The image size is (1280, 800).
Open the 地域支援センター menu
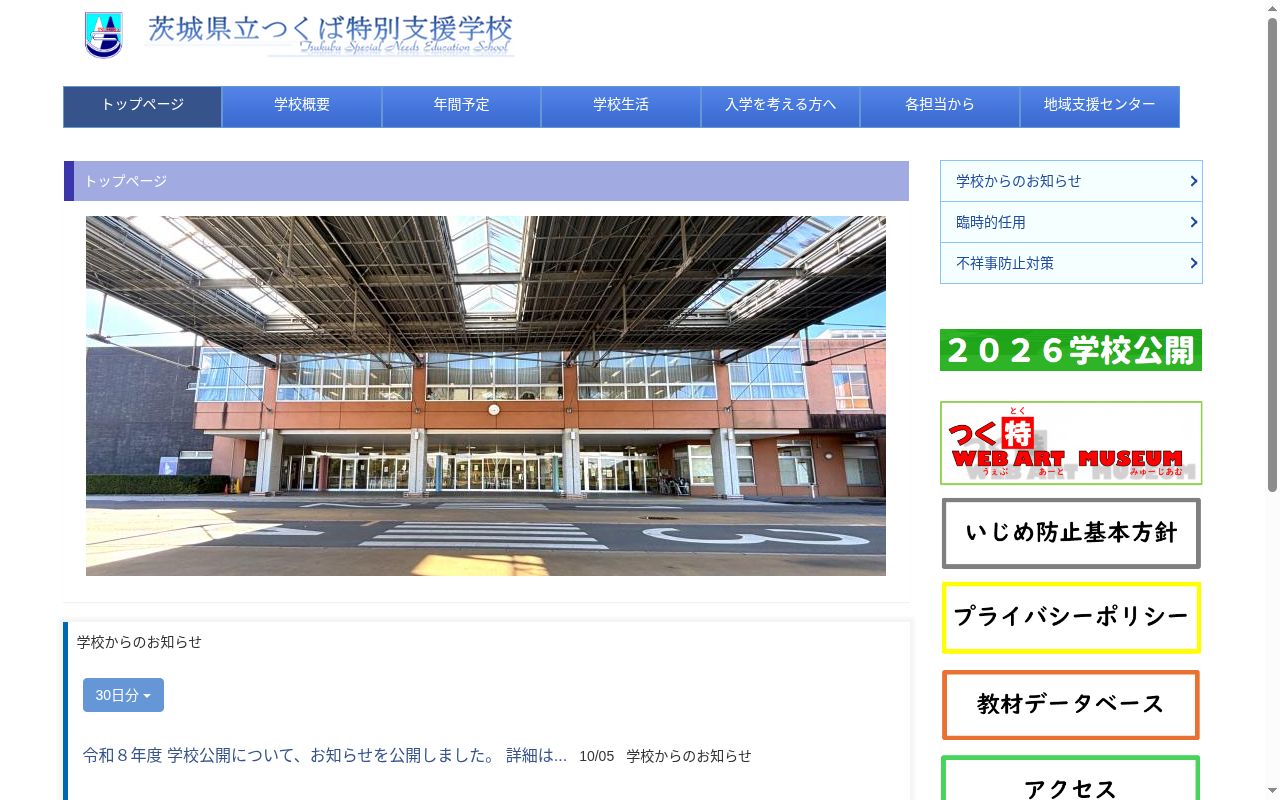1100,106
